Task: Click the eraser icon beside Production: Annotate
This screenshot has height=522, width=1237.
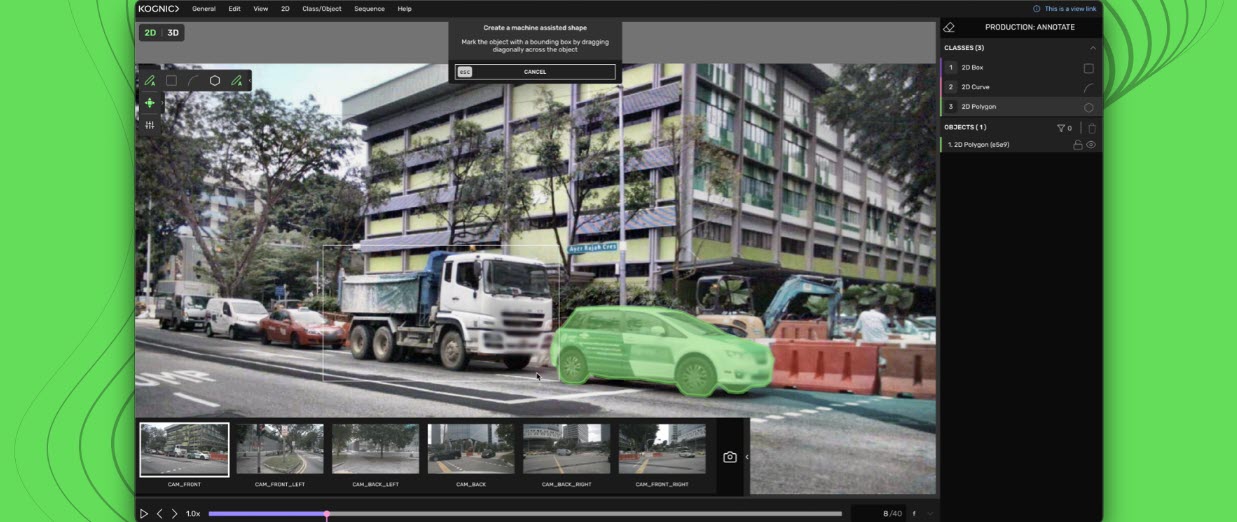Action: [x=949, y=27]
